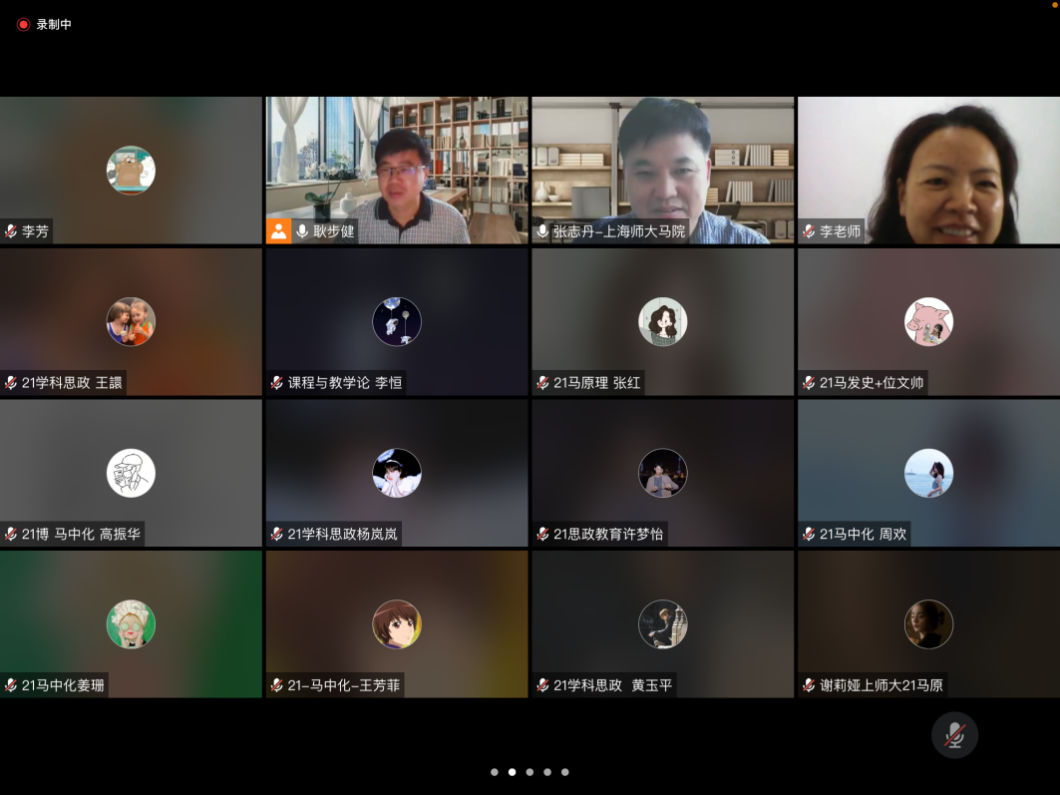Viewport: 1060px width, 795px height.
Task: Go to the first page dot
Action: point(494,772)
